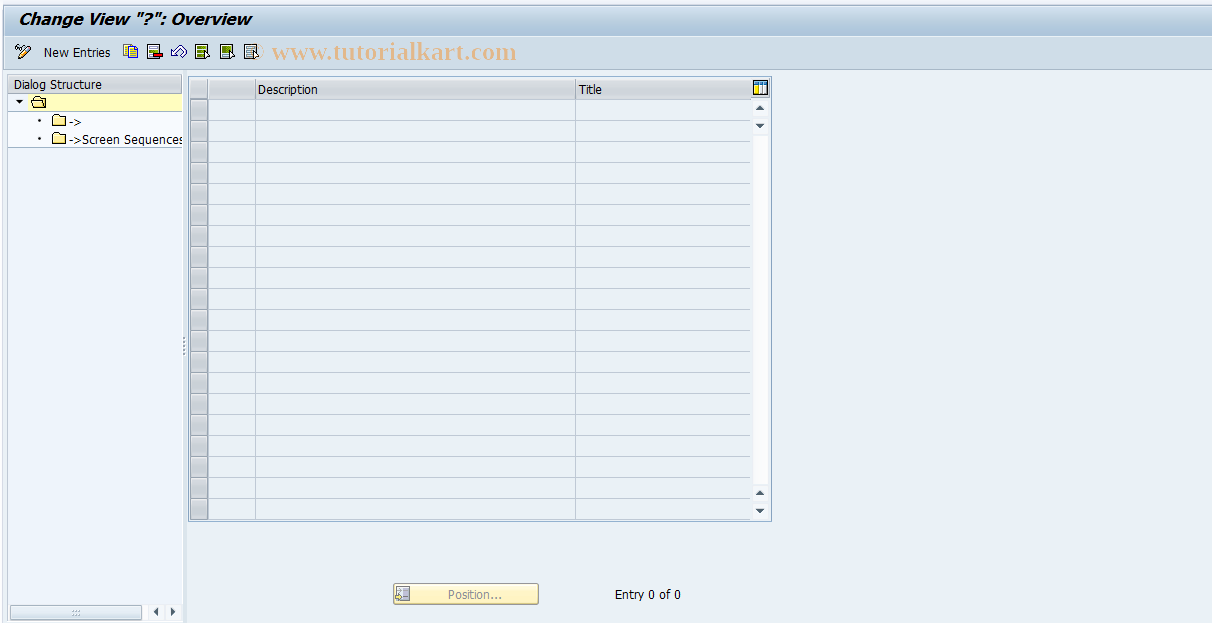Click the Description column header

click(415, 89)
